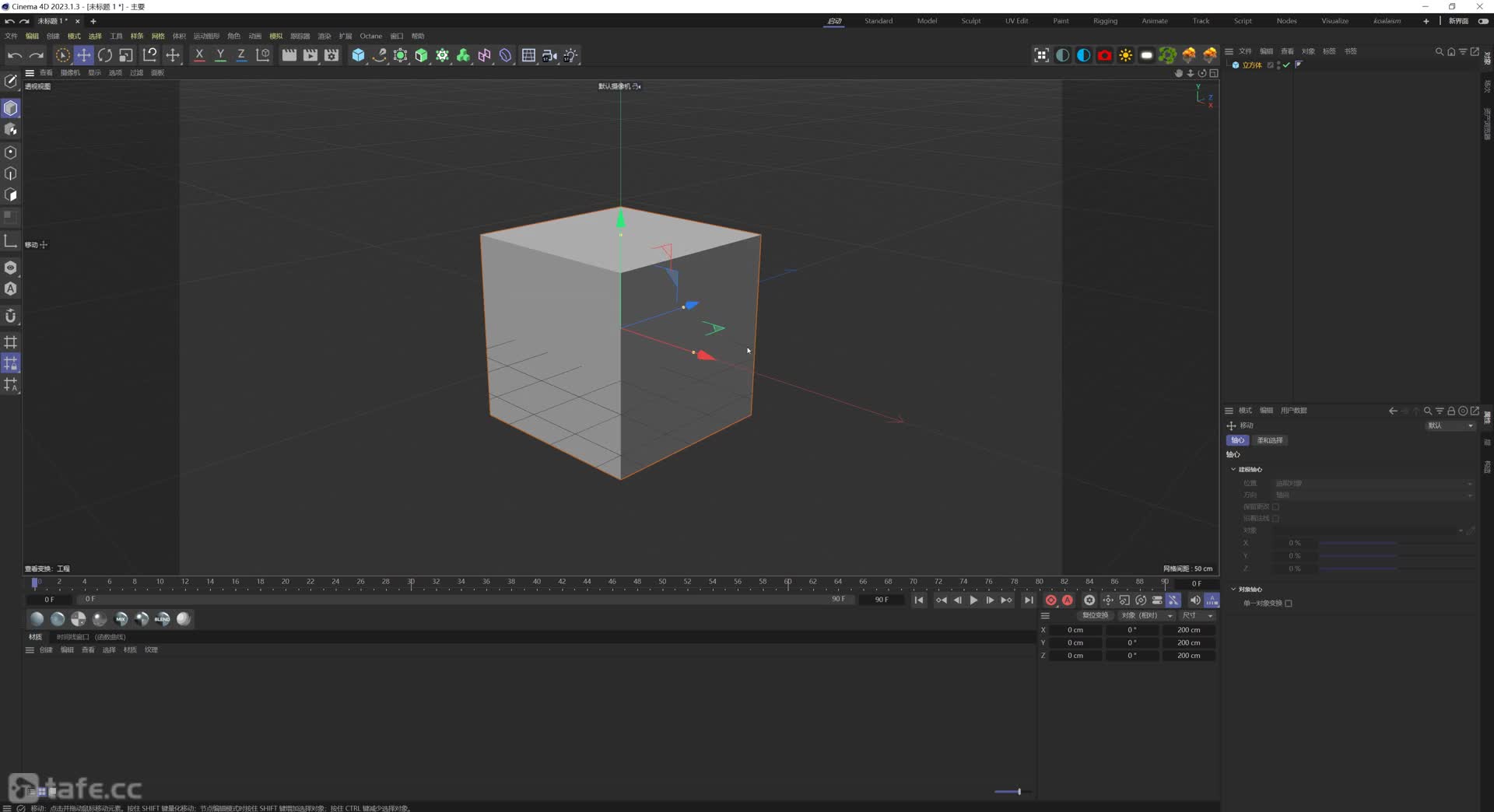Toggle the 新界面 new layouts switch

(1483, 21)
